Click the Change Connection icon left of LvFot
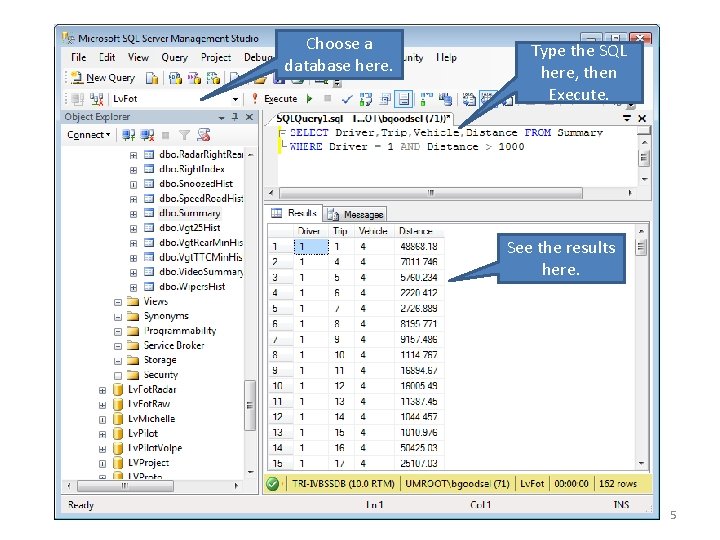Screen dimensions: 720x540 pyautogui.click(x=96, y=99)
